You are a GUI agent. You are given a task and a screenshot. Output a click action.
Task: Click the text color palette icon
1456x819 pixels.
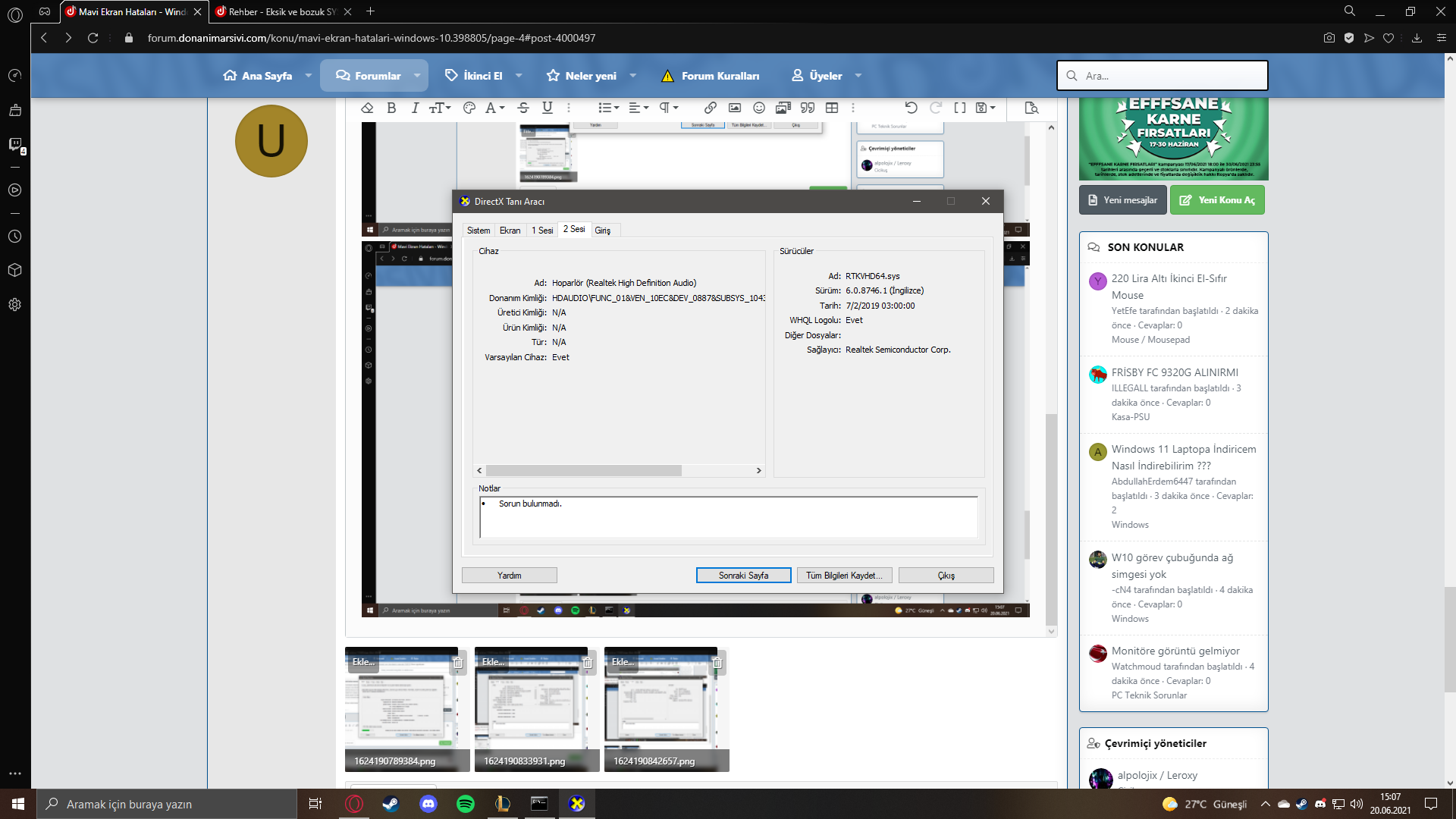pos(469,108)
